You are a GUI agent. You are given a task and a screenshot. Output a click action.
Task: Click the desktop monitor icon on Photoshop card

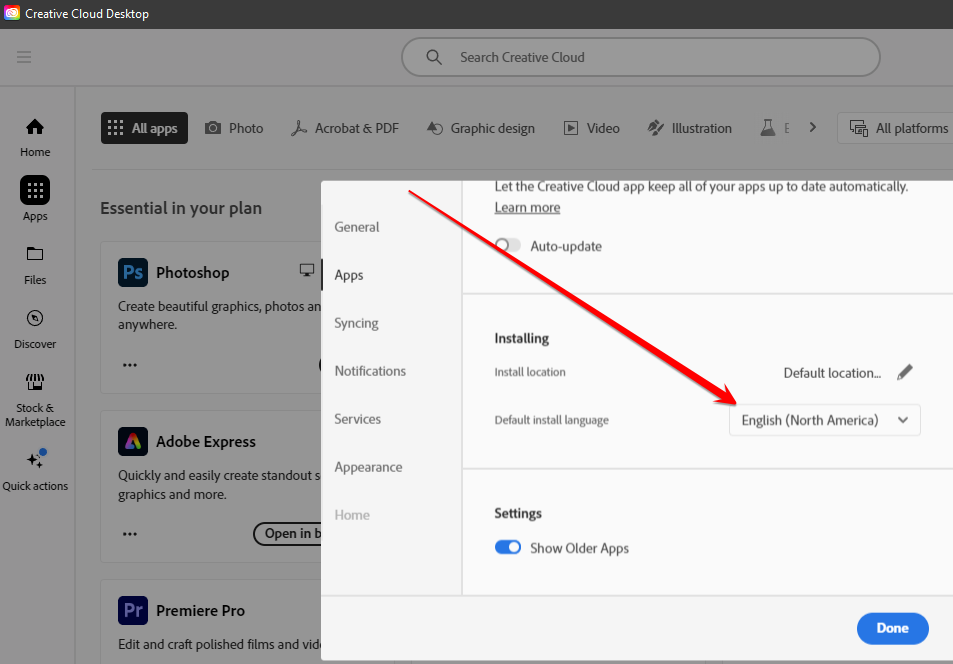[307, 270]
